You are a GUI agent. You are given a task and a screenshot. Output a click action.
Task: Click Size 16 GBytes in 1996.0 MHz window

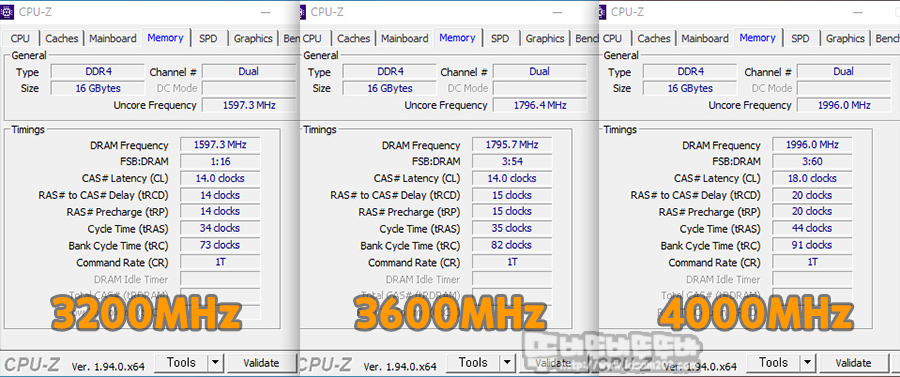[x=690, y=88]
